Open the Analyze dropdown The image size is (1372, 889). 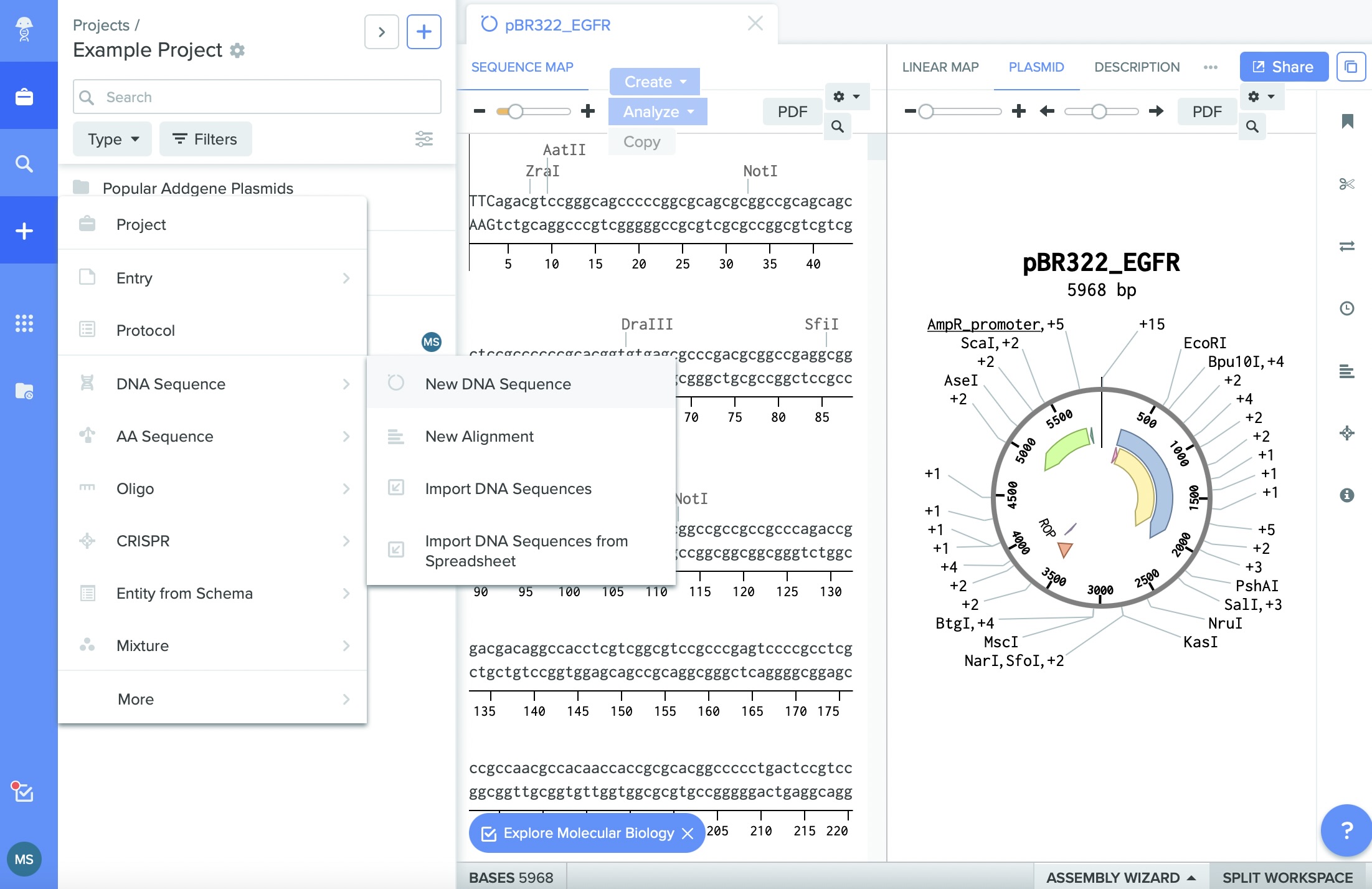(658, 112)
